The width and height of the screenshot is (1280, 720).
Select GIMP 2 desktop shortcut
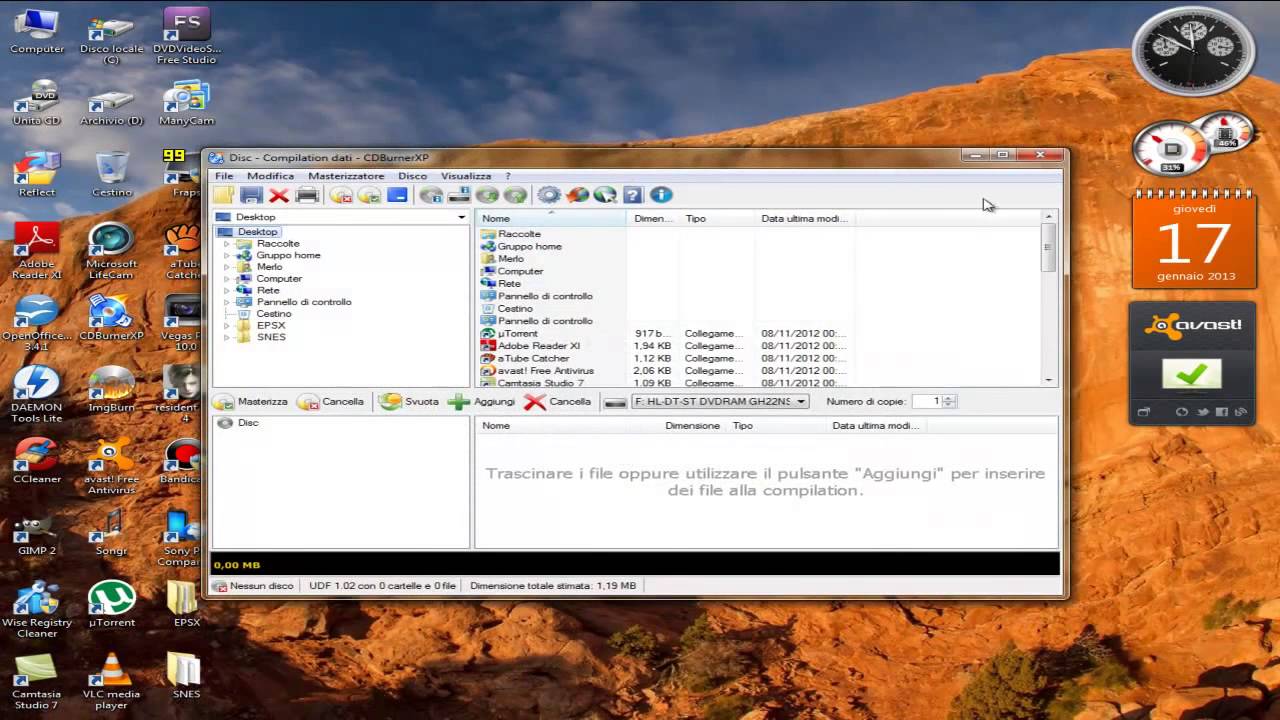37,532
